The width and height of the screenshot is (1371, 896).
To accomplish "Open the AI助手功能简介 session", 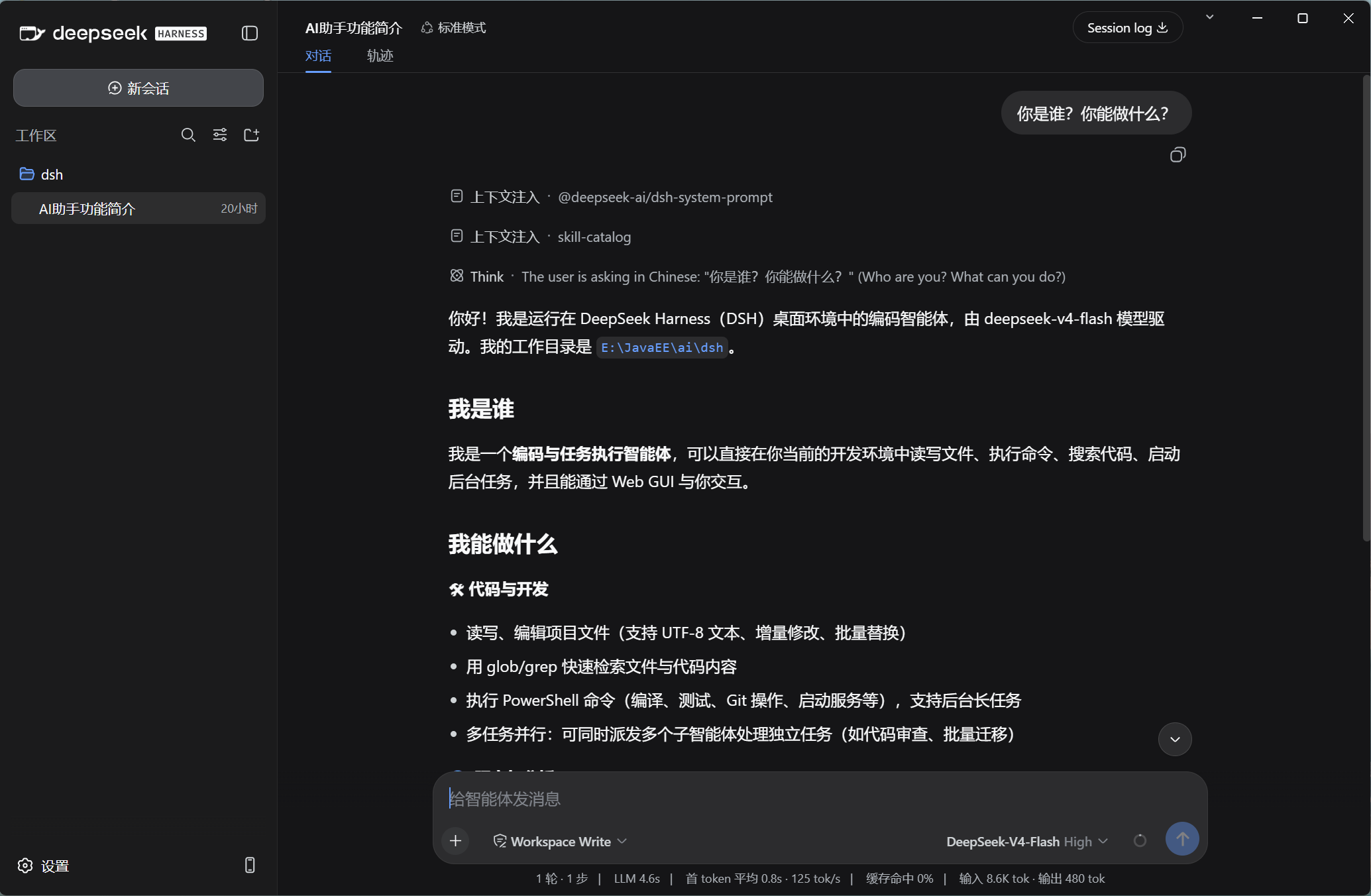I will (x=138, y=209).
